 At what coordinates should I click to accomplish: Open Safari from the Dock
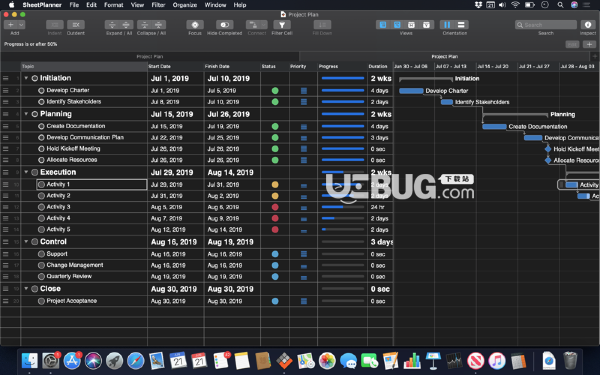[135, 361]
